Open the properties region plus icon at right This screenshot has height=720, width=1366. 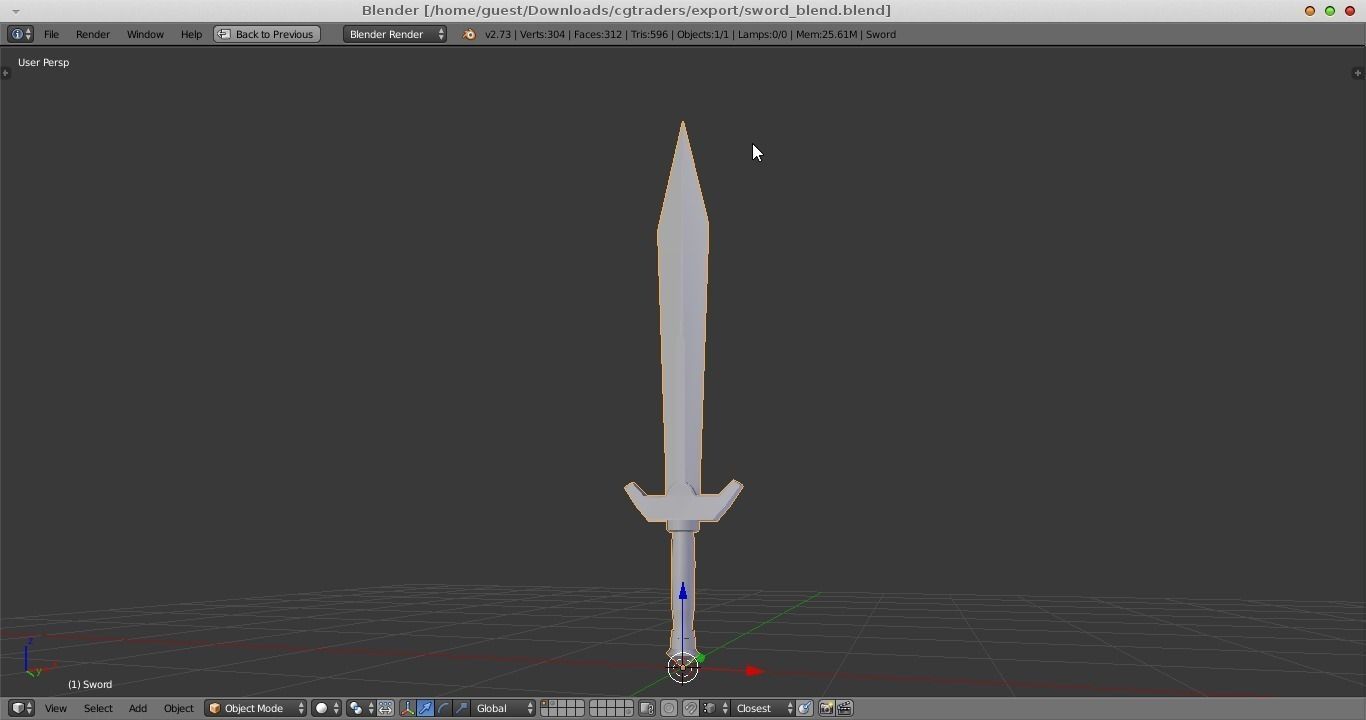pyautogui.click(x=1357, y=73)
